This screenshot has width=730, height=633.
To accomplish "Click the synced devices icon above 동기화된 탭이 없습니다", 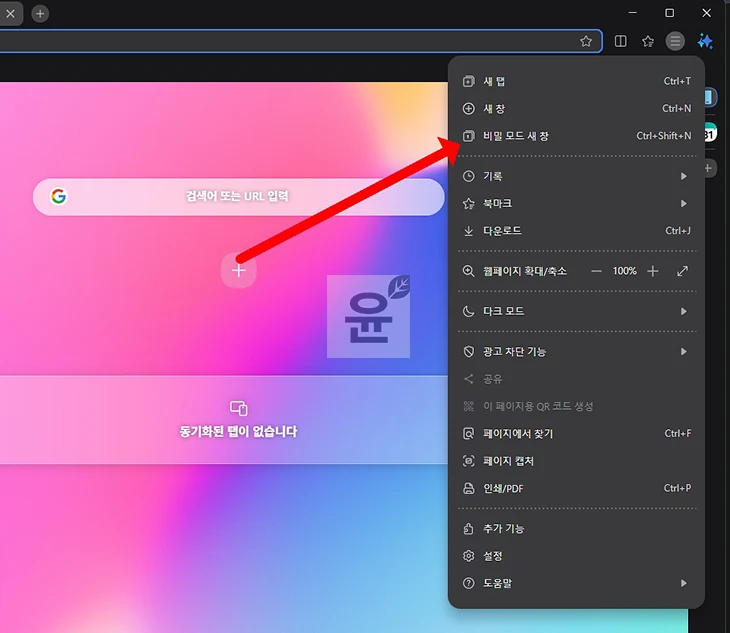I will (x=238, y=408).
